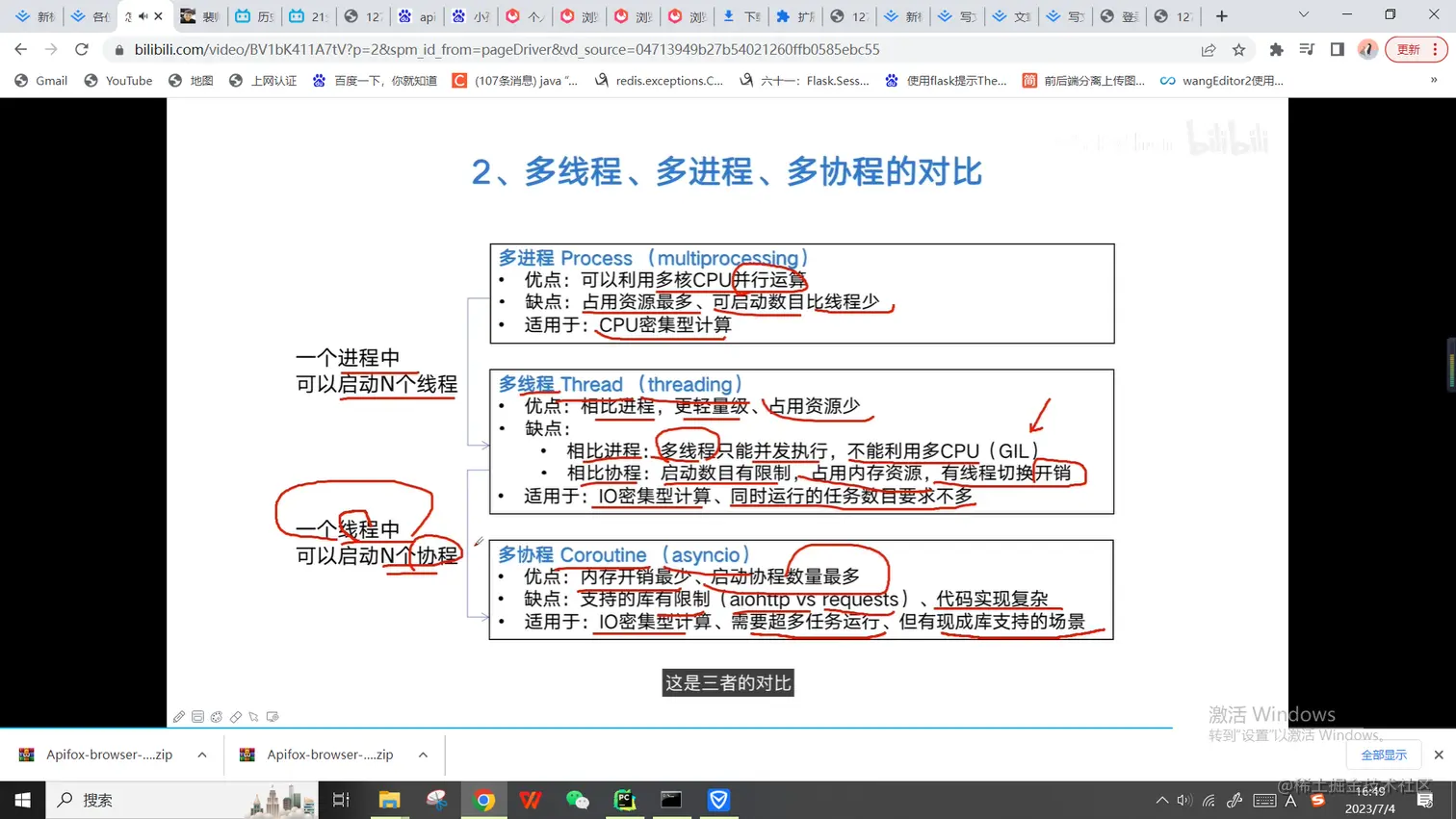Open Task View on the taskbar
This screenshot has width=1456, height=819.
coord(341,800)
